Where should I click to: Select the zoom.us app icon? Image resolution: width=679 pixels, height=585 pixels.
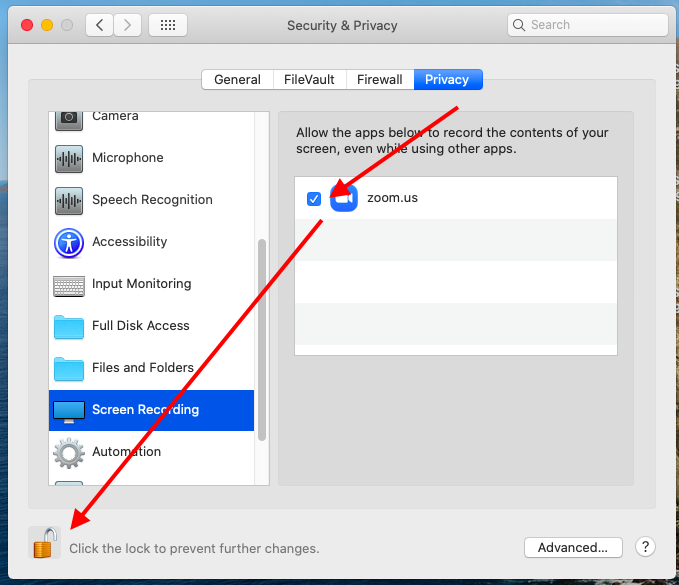(x=344, y=199)
